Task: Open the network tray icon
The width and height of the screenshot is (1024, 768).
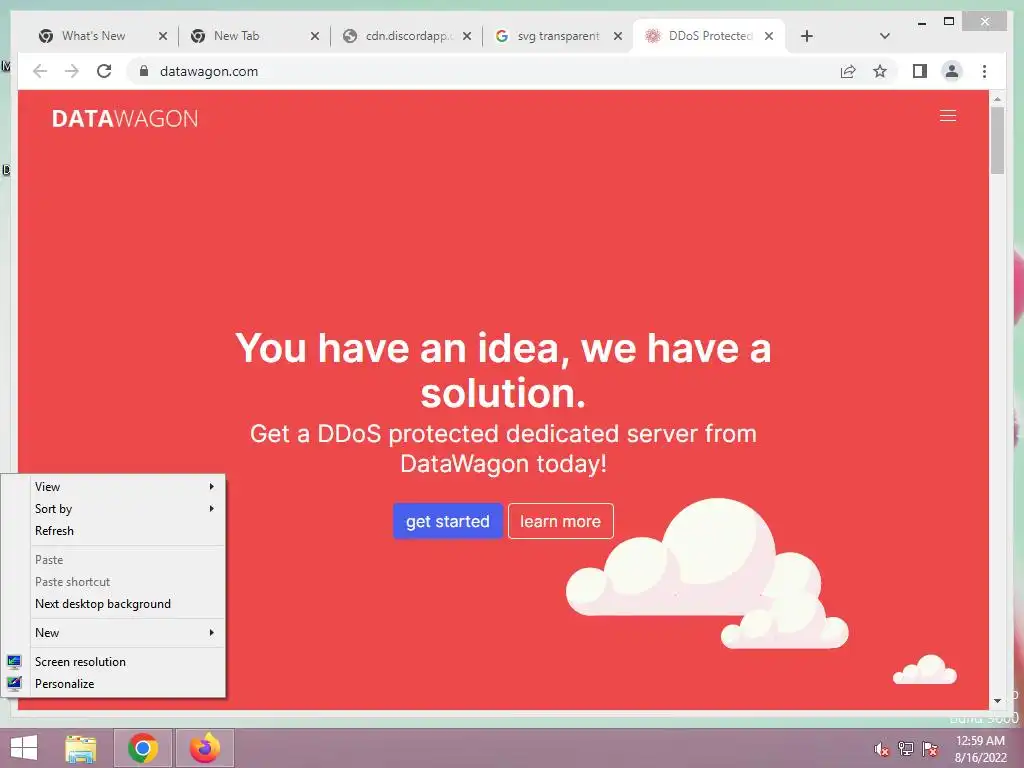Action: point(906,749)
